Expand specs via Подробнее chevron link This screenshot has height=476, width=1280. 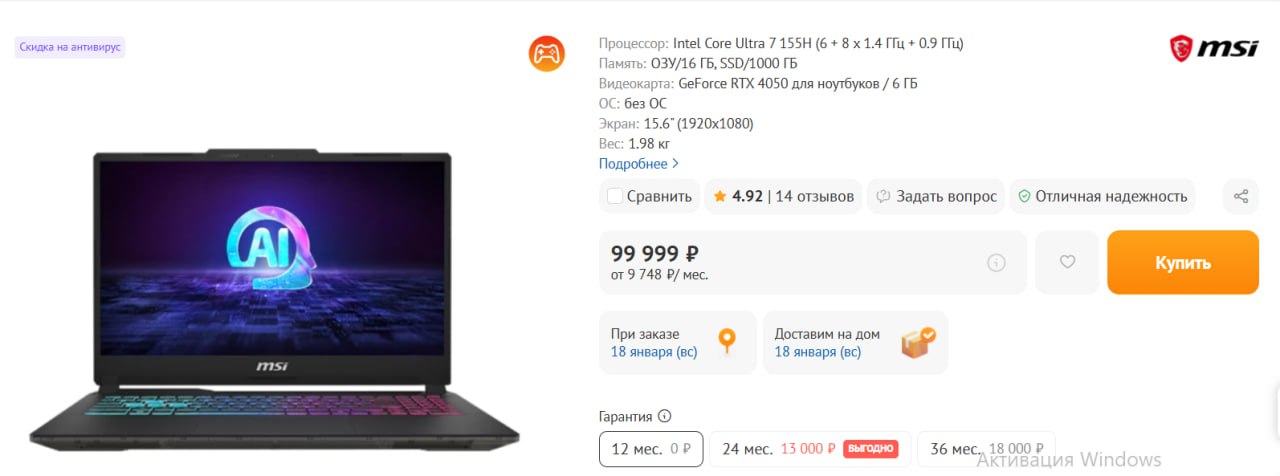(x=639, y=163)
